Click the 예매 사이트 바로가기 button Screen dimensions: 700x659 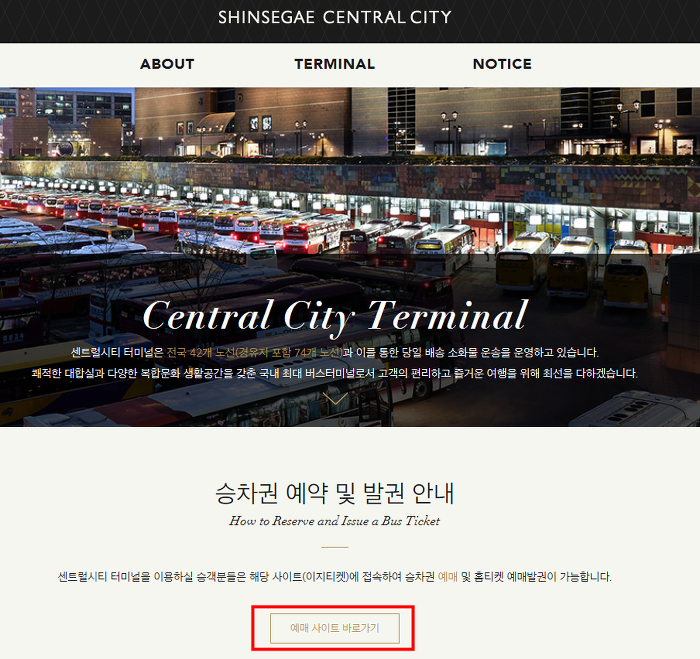[x=334, y=628]
